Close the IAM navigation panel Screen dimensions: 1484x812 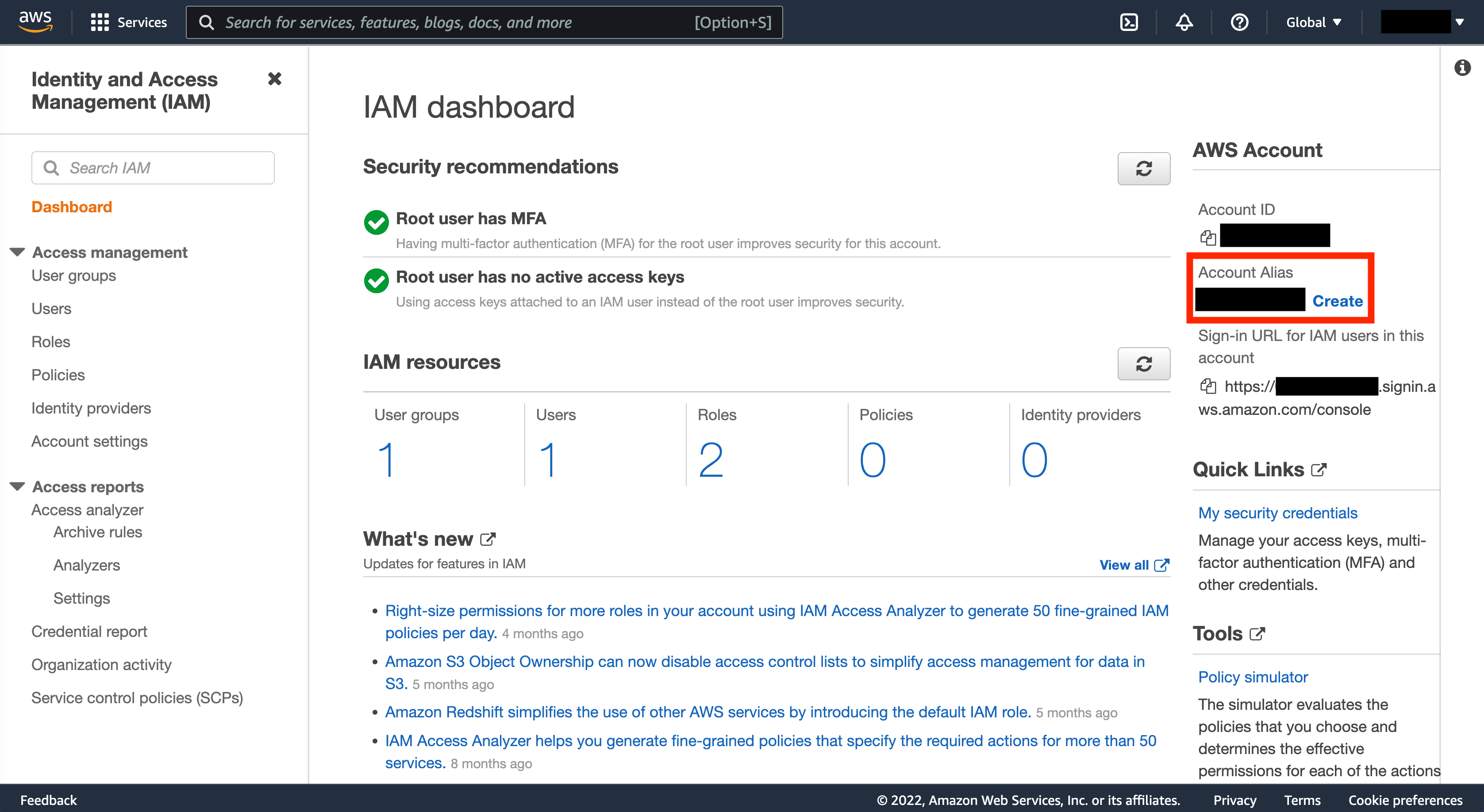point(275,79)
